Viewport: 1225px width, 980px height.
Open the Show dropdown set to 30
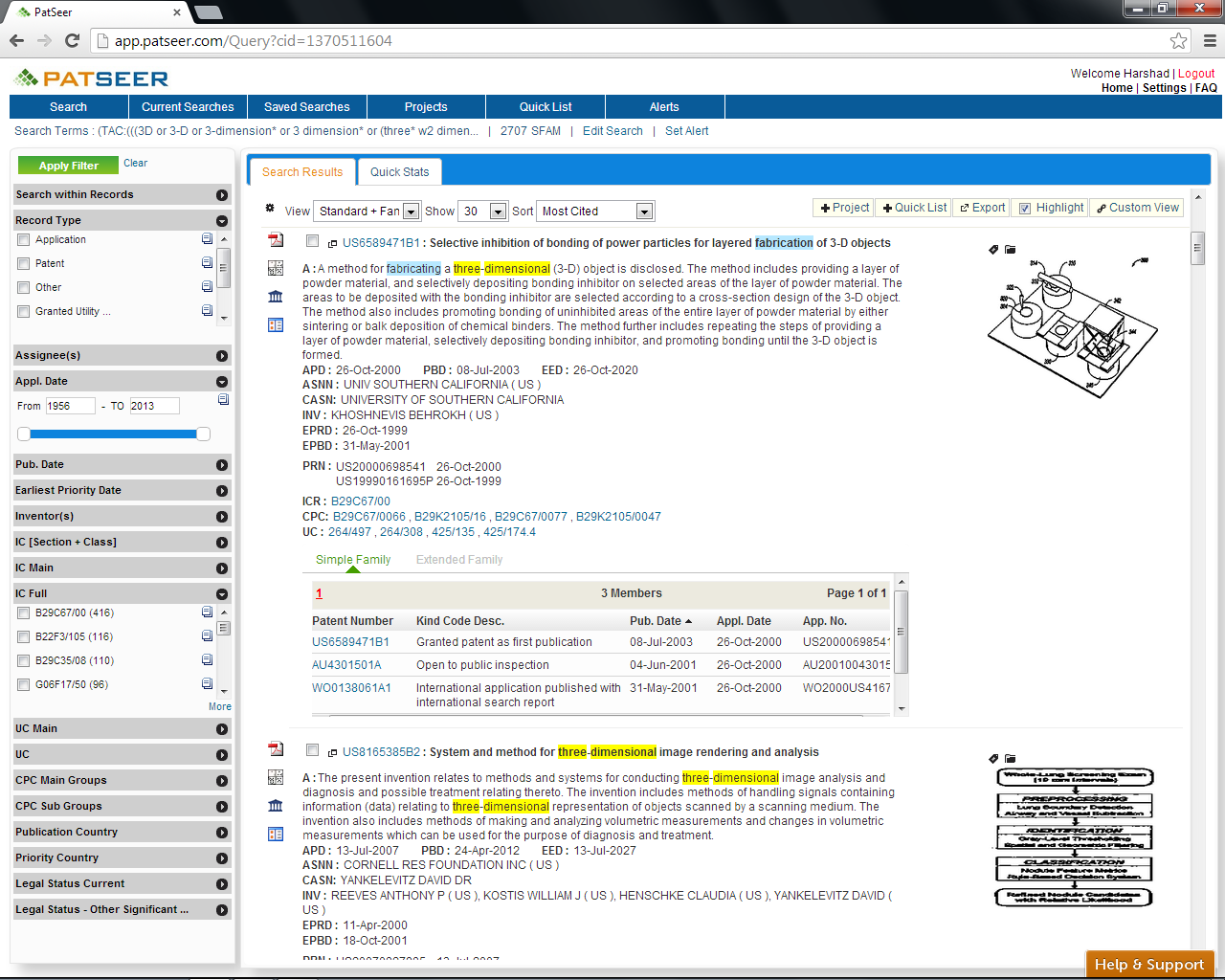(x=482, y=212)
